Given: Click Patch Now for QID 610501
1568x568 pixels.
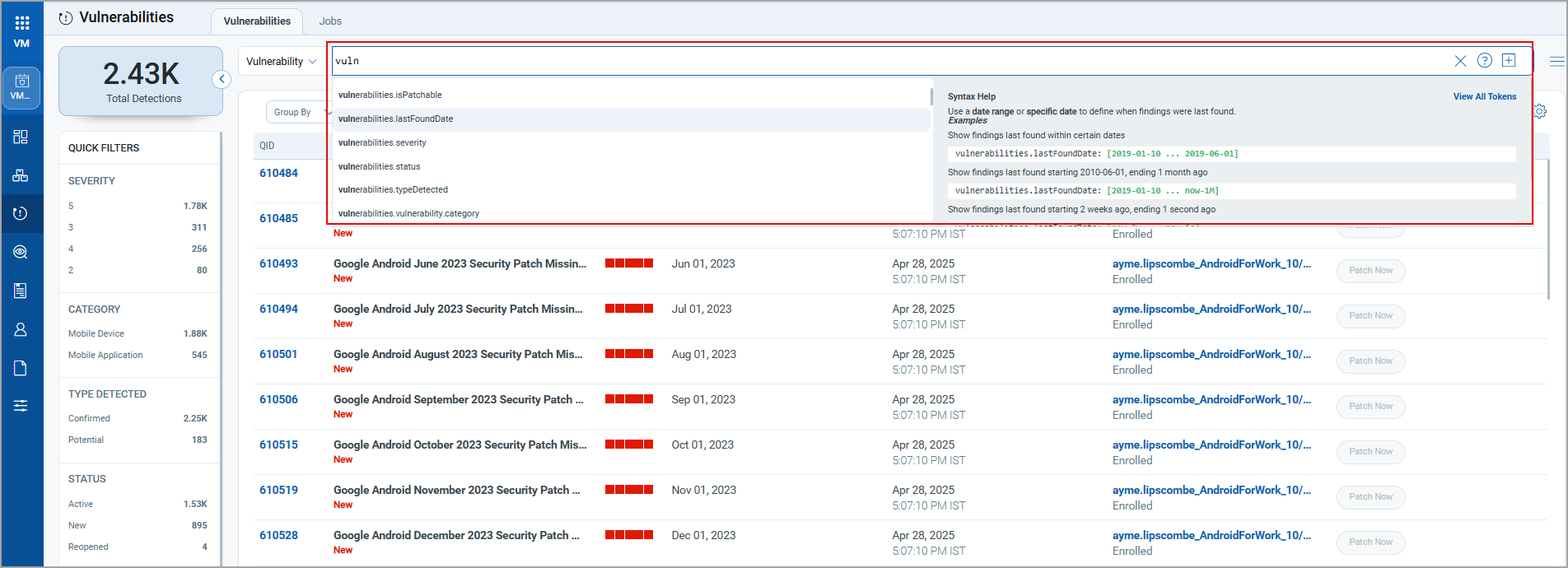Looking at the screenshot, I should coord(1370,361).
